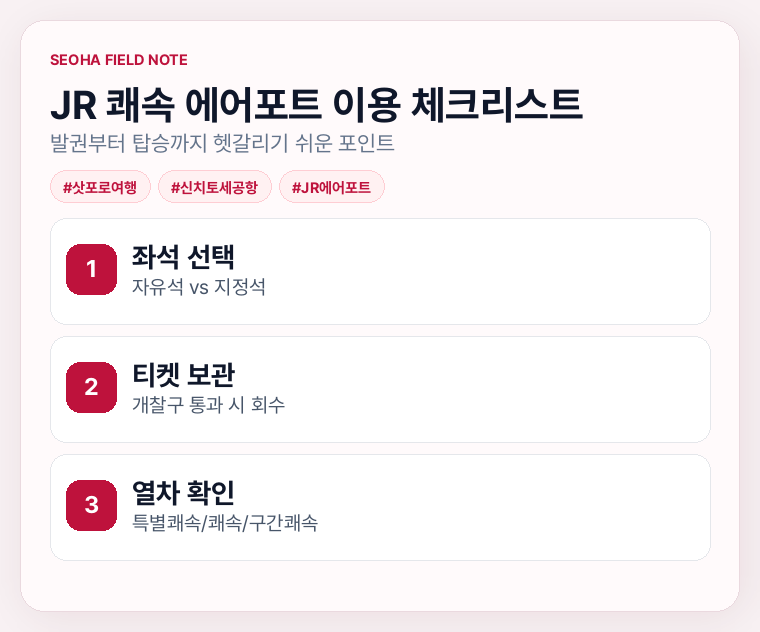The height and width of the screenshot is (632, 760).
Task: Click the SEOHA FIELD NOTE label
Action: (x=119, y=60)
